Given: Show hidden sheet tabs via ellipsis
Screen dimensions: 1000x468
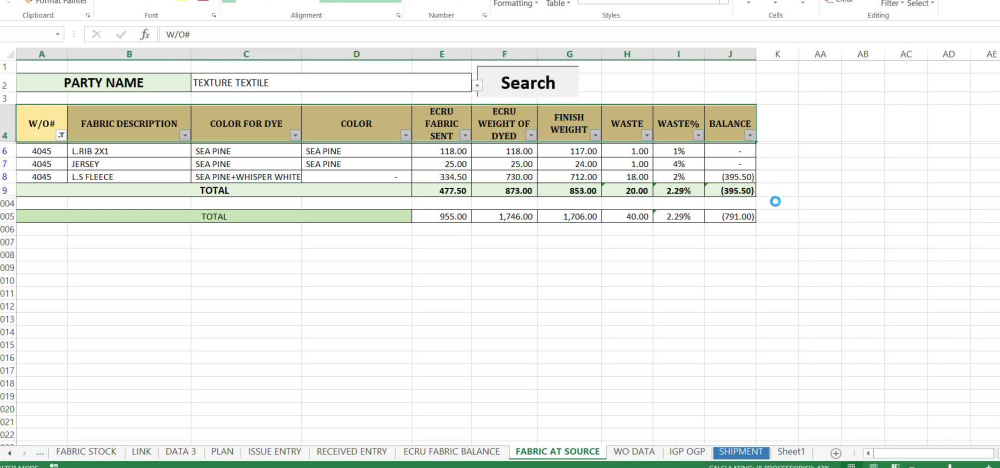Looking at the screenshot, I should [40, 453].
